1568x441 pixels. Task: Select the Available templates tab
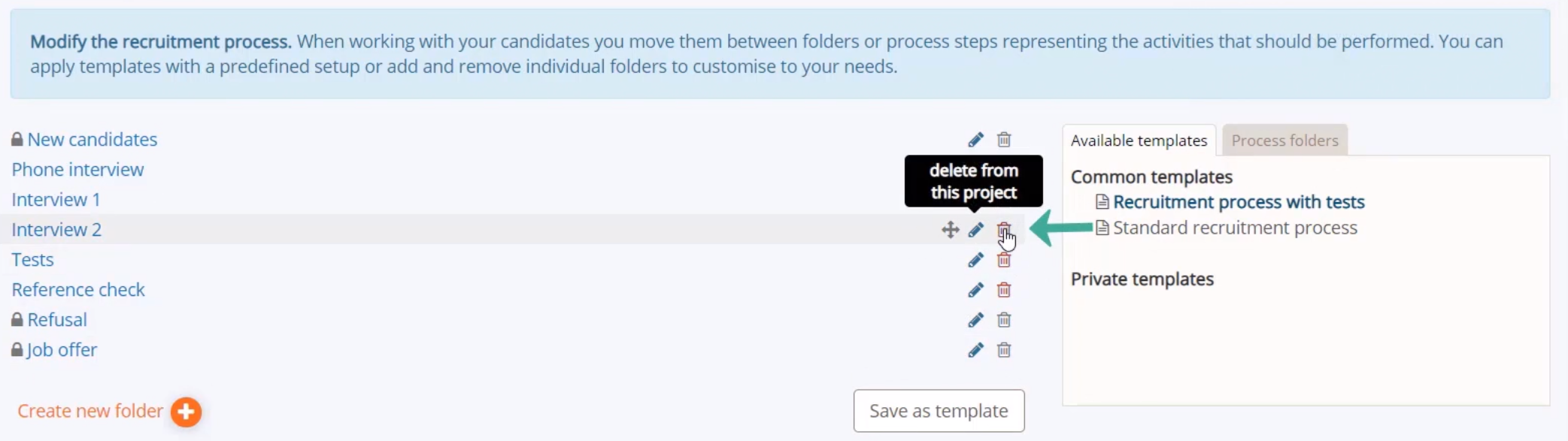tap(1139, 140)
